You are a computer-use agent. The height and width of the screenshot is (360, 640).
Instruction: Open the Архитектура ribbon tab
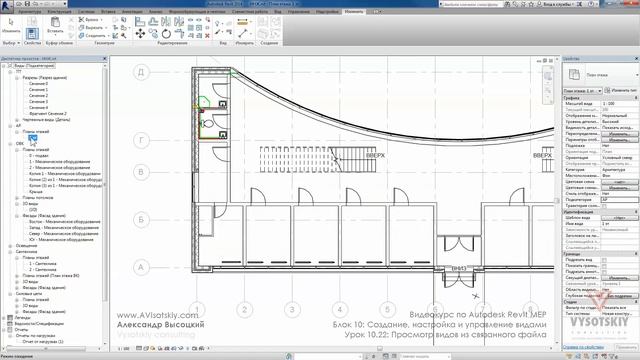(x=29, y=12)
